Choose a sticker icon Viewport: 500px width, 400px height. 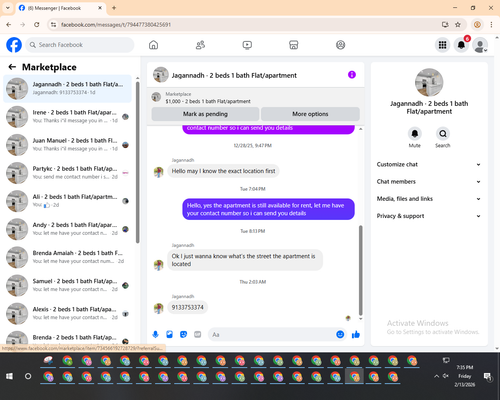(183, 334)
